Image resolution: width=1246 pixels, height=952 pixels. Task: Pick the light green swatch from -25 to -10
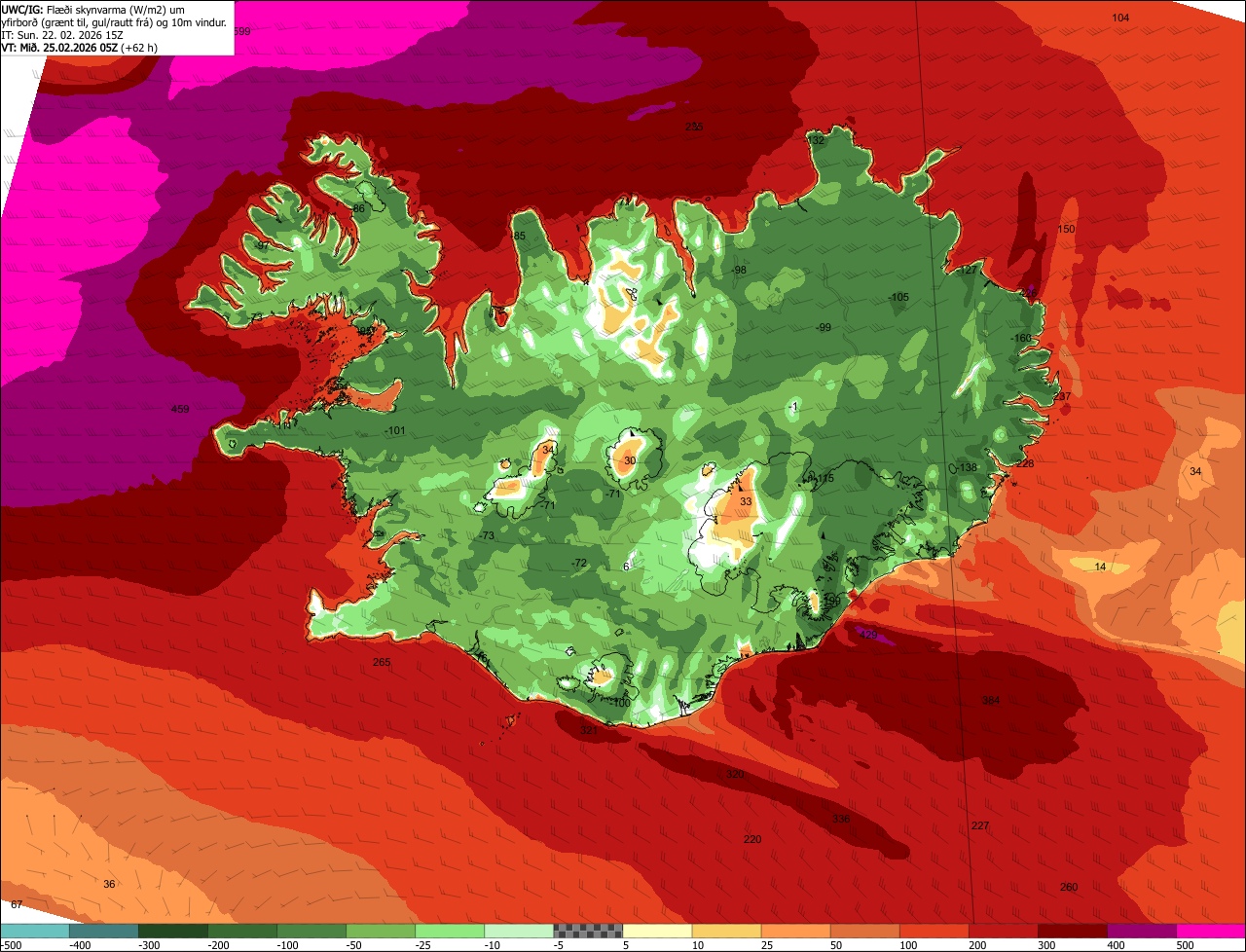coord(450,931)
